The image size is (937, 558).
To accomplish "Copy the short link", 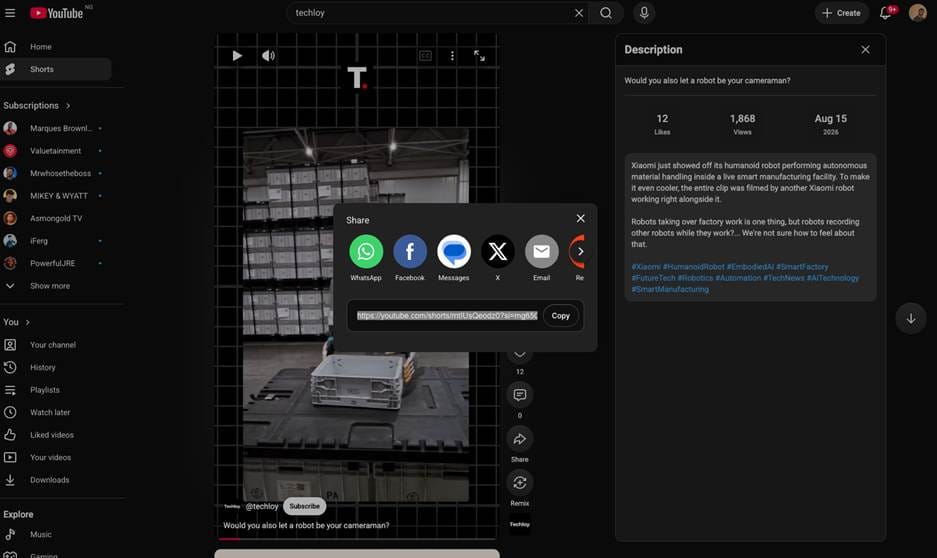I will coord(561,315).
